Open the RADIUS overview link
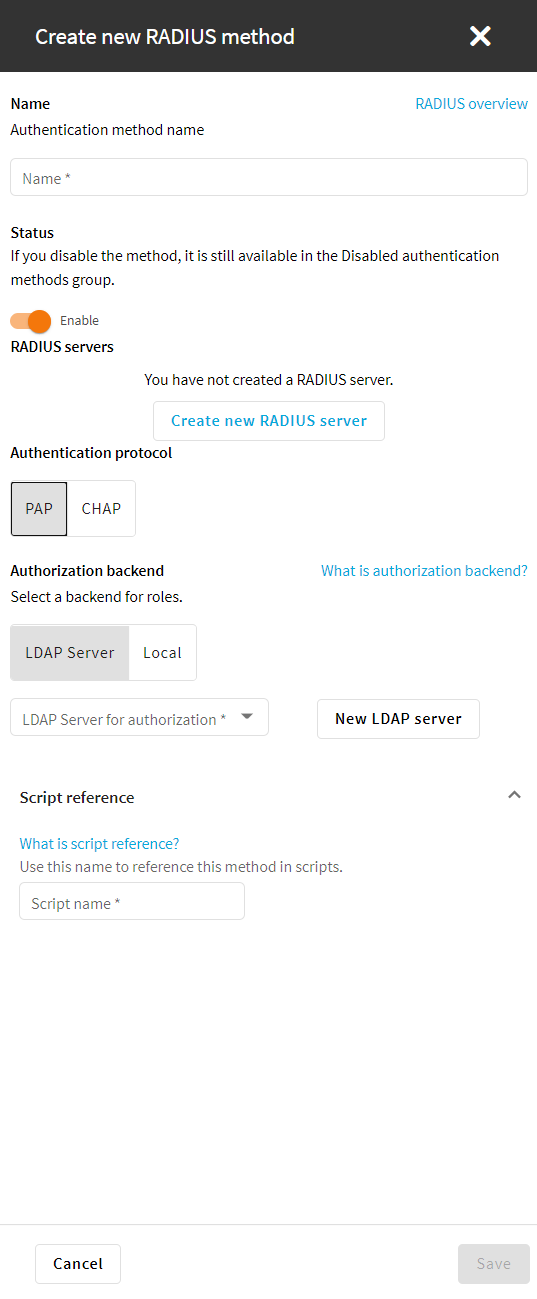 471,104
